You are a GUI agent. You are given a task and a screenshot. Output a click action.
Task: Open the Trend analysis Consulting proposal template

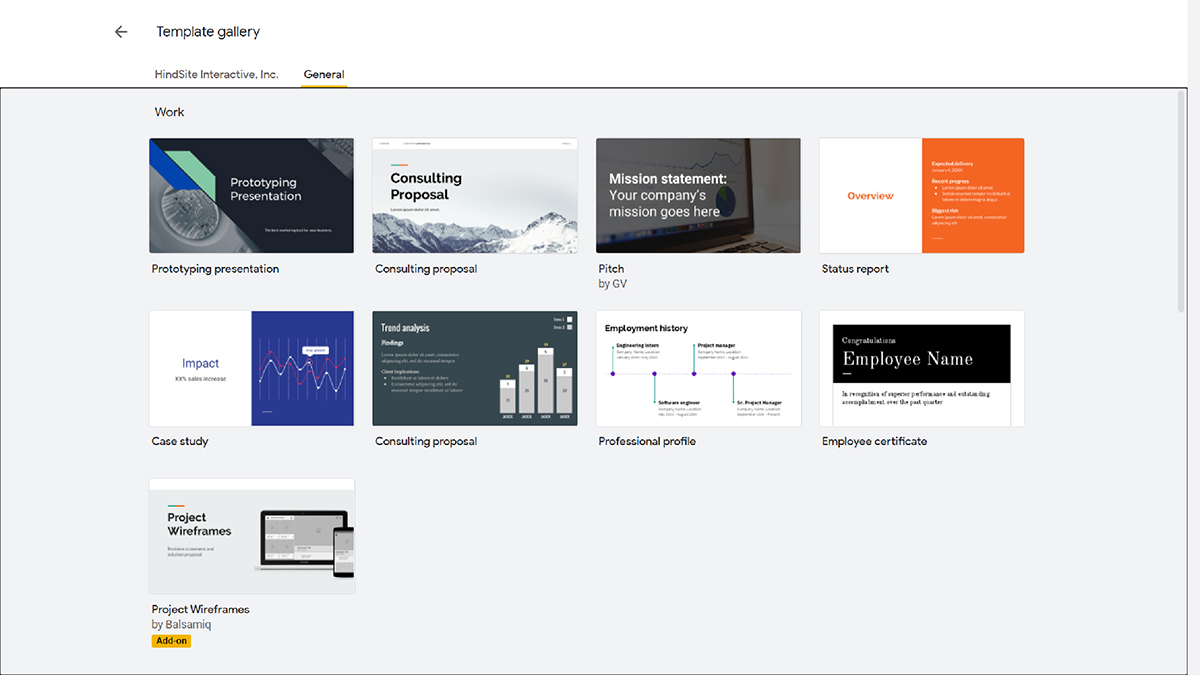pos(474,367)
